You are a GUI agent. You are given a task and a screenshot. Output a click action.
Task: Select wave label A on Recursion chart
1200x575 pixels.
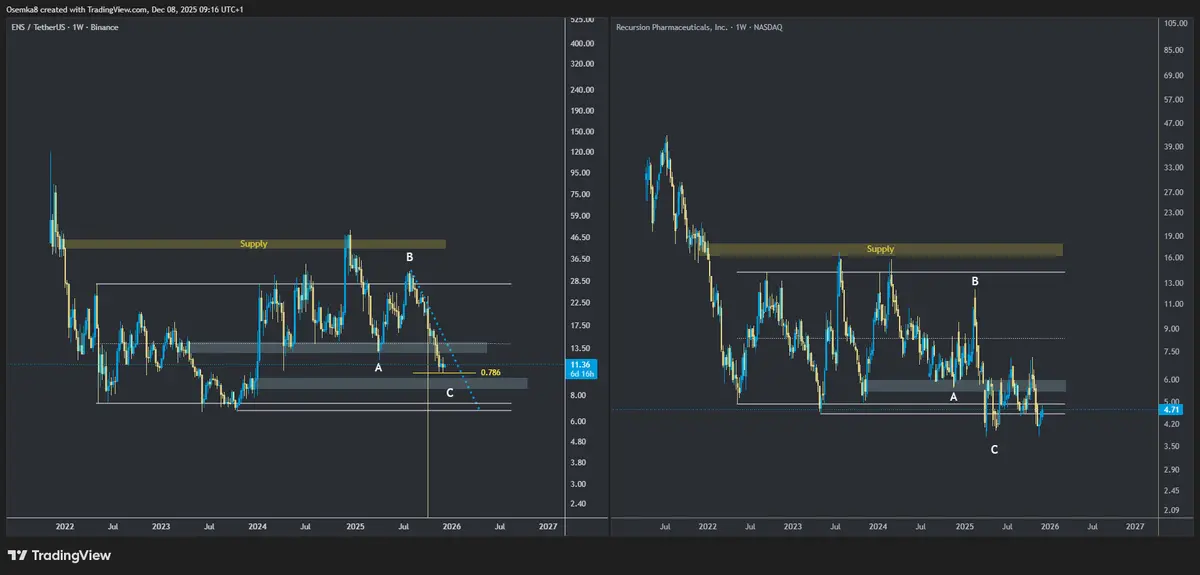point(953,397)
